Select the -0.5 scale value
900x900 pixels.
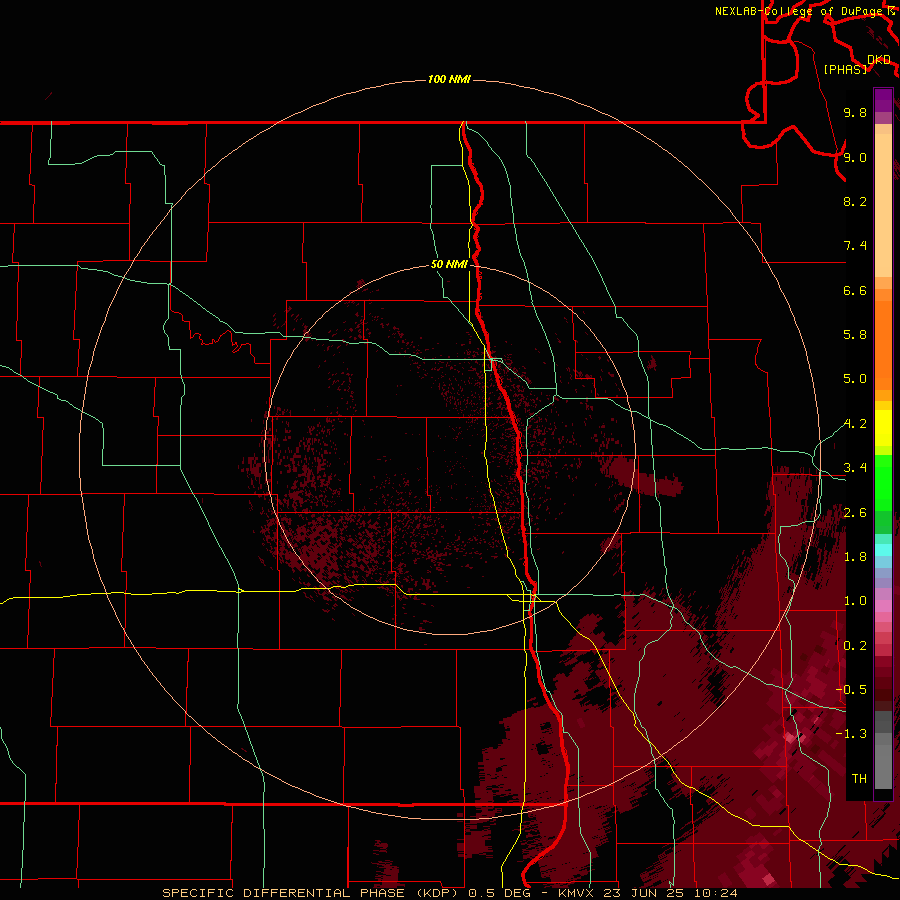click(x=852, y=690)
